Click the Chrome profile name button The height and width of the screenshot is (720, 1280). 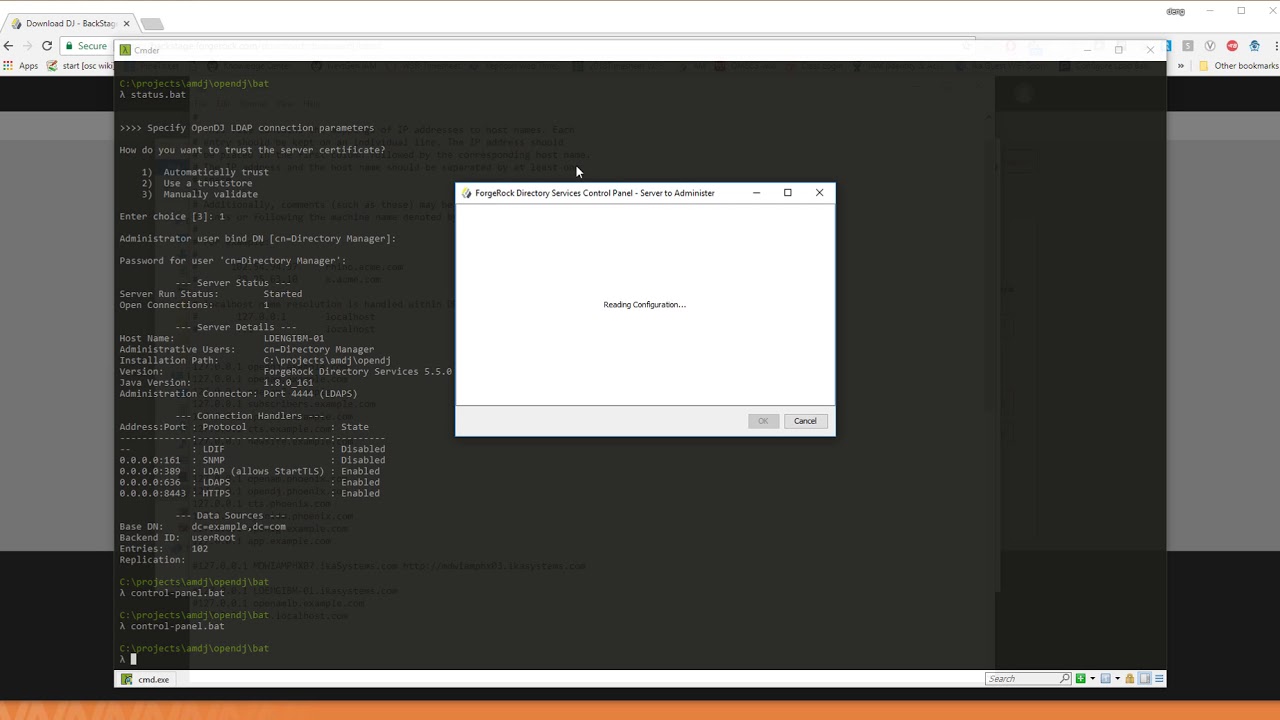click(x=1176, y=11)
